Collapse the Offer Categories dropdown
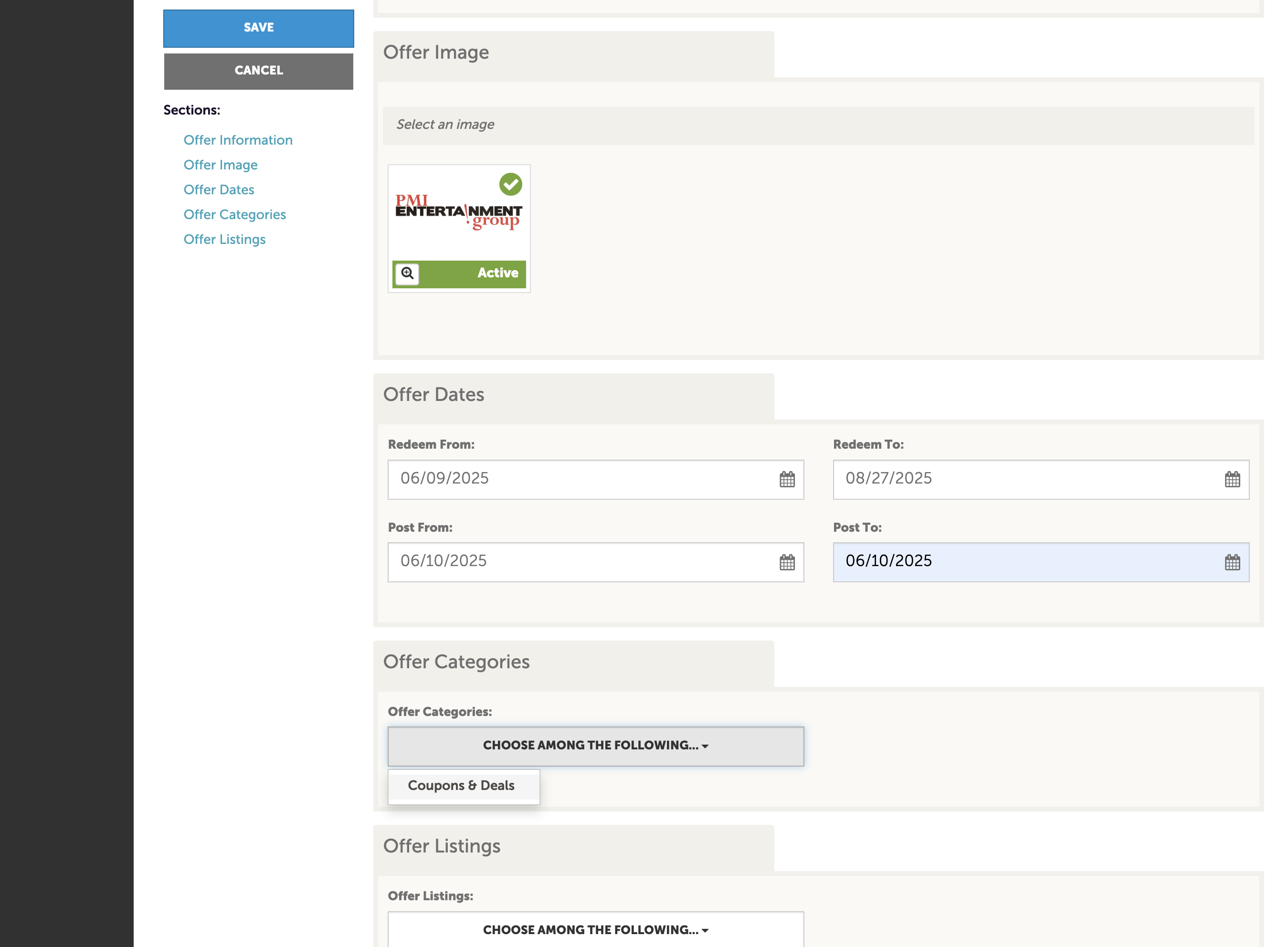The height and width of the screenshot is (947, 1288). (x=596, y=747)
